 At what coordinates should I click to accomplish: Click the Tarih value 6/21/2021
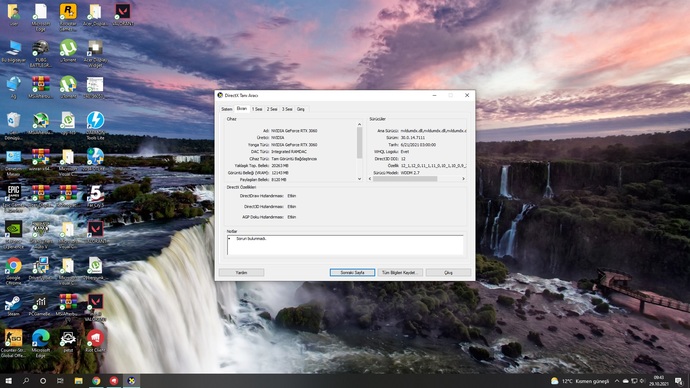pyautogui.click(x=418, y=145)
